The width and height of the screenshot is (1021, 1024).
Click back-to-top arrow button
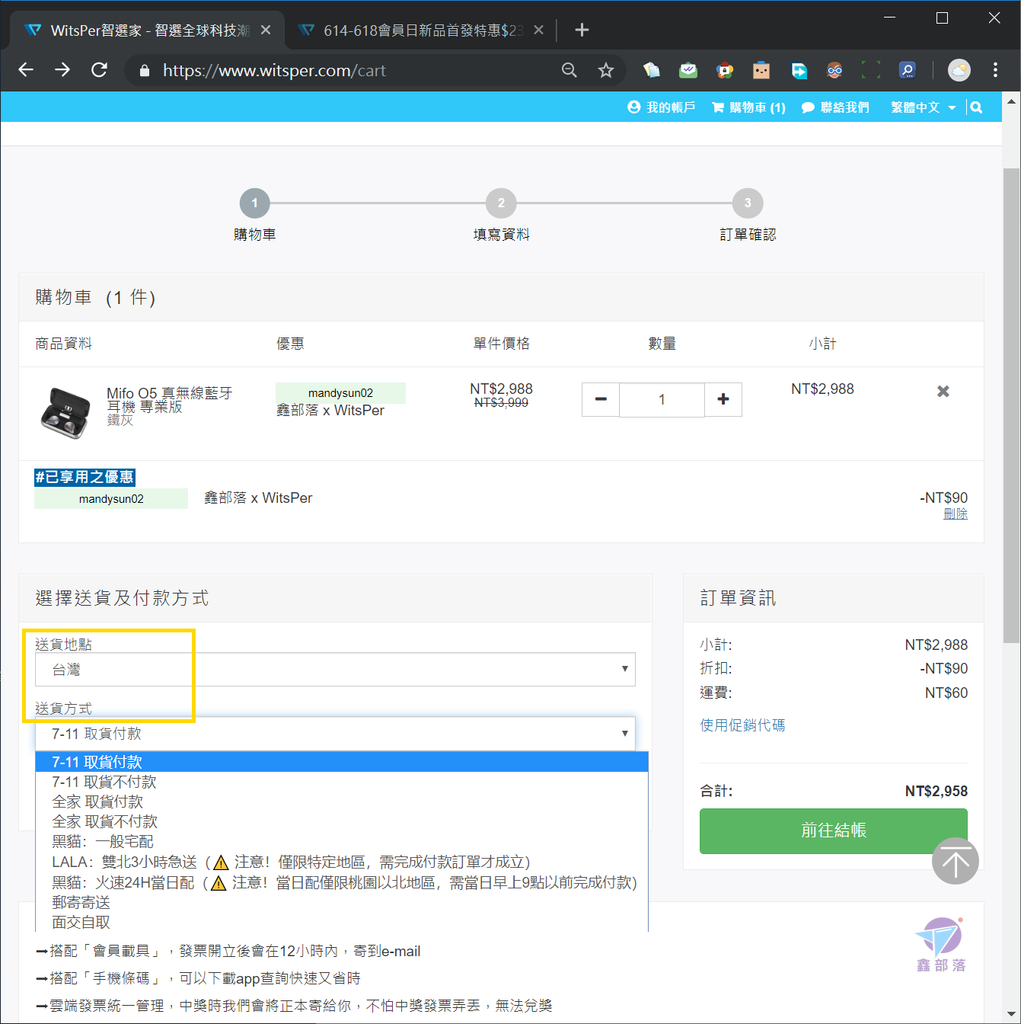click(954, 861)
